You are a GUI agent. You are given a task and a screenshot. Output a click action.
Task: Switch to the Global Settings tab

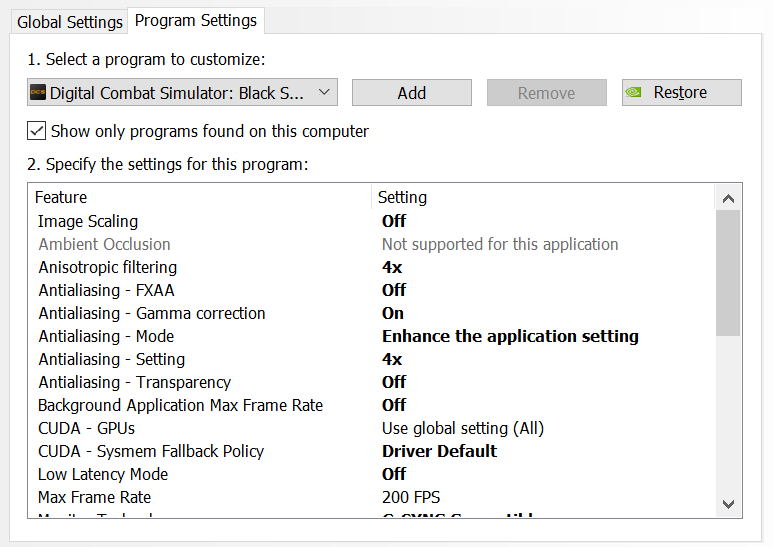(x=70, y=22)
